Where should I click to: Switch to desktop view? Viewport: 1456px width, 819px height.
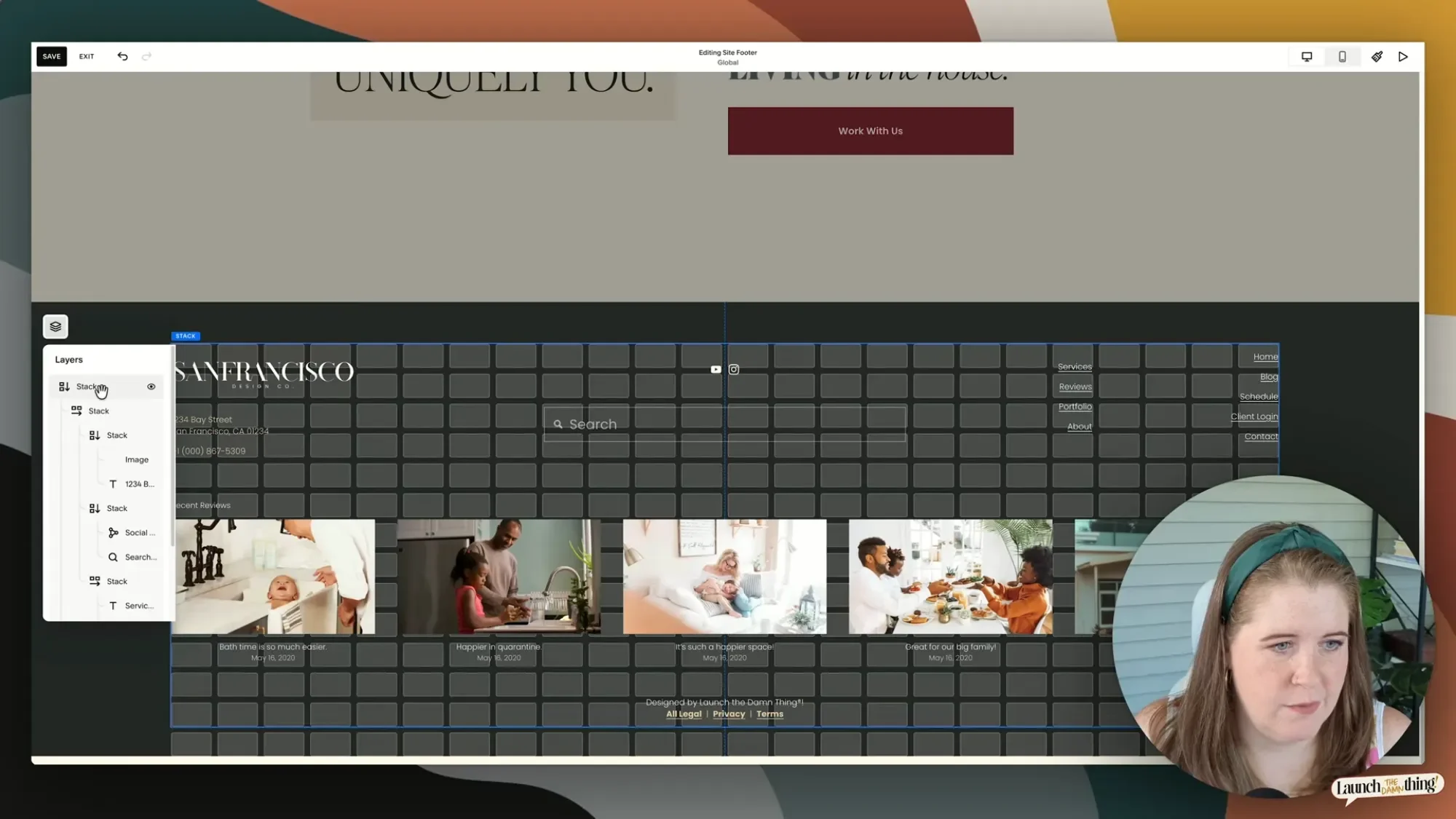click(x=1307, y=56)
